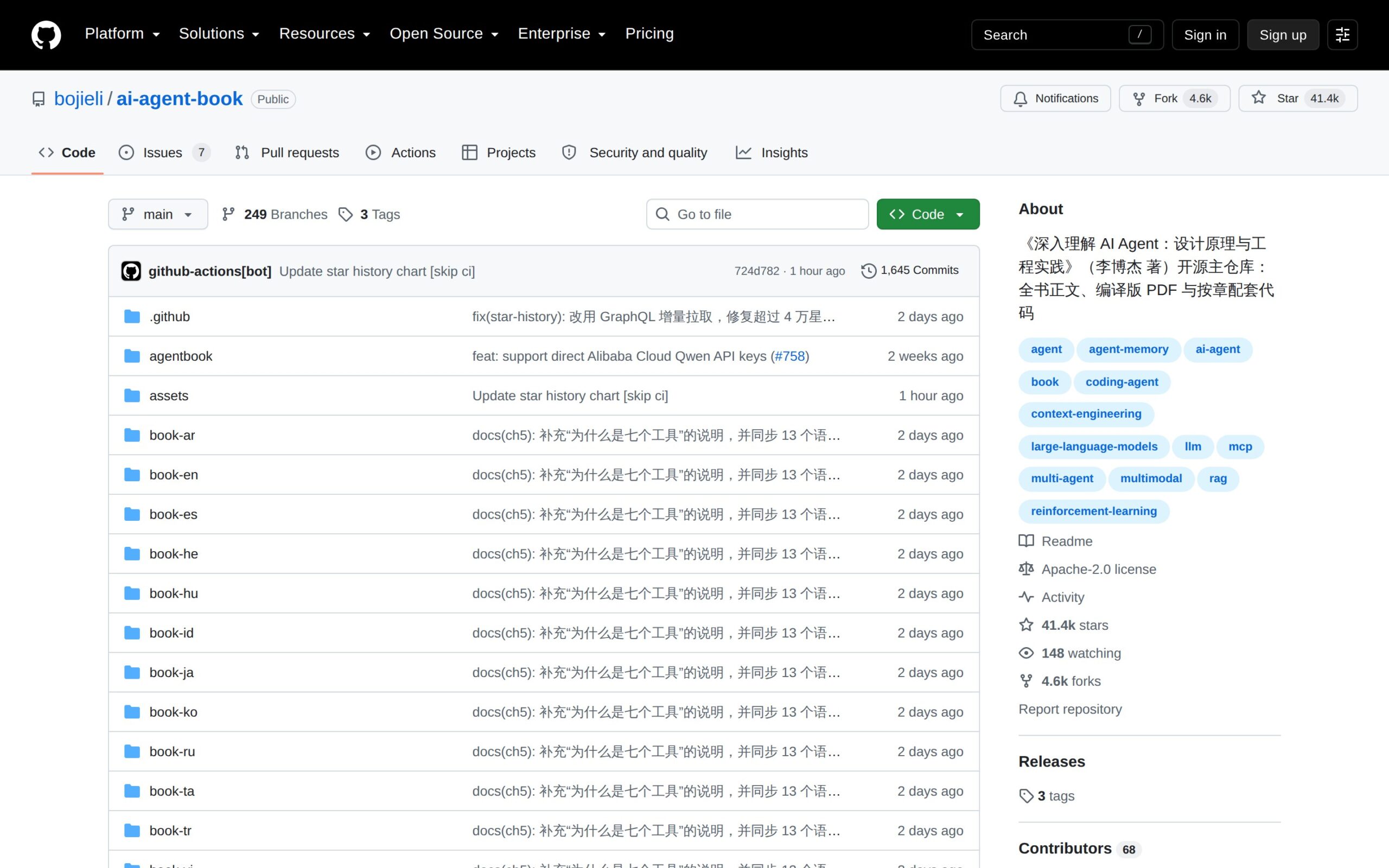Select the Code tab
The height and width of the screenshot is (868, 1389).
[x=67, y=152]
